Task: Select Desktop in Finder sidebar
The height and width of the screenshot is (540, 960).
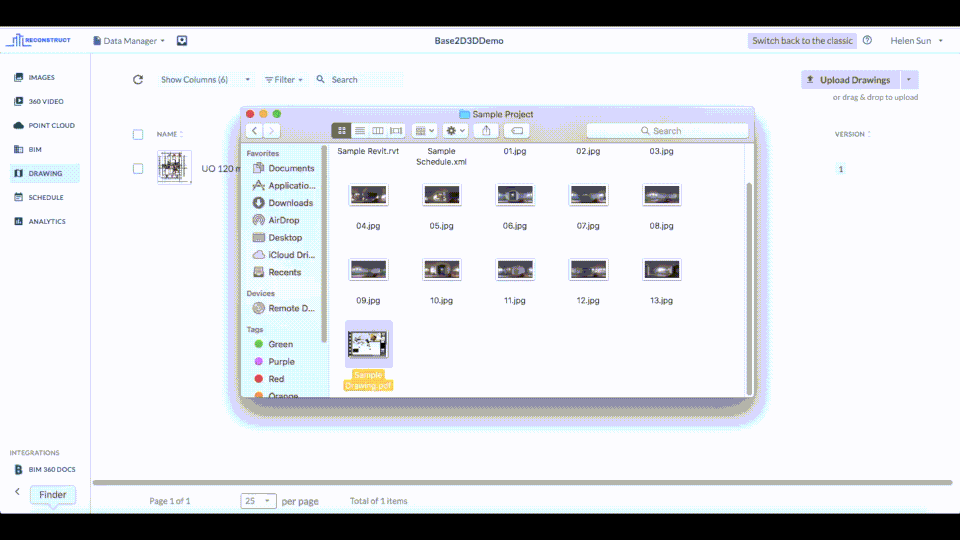Action: tap(278, 238)
